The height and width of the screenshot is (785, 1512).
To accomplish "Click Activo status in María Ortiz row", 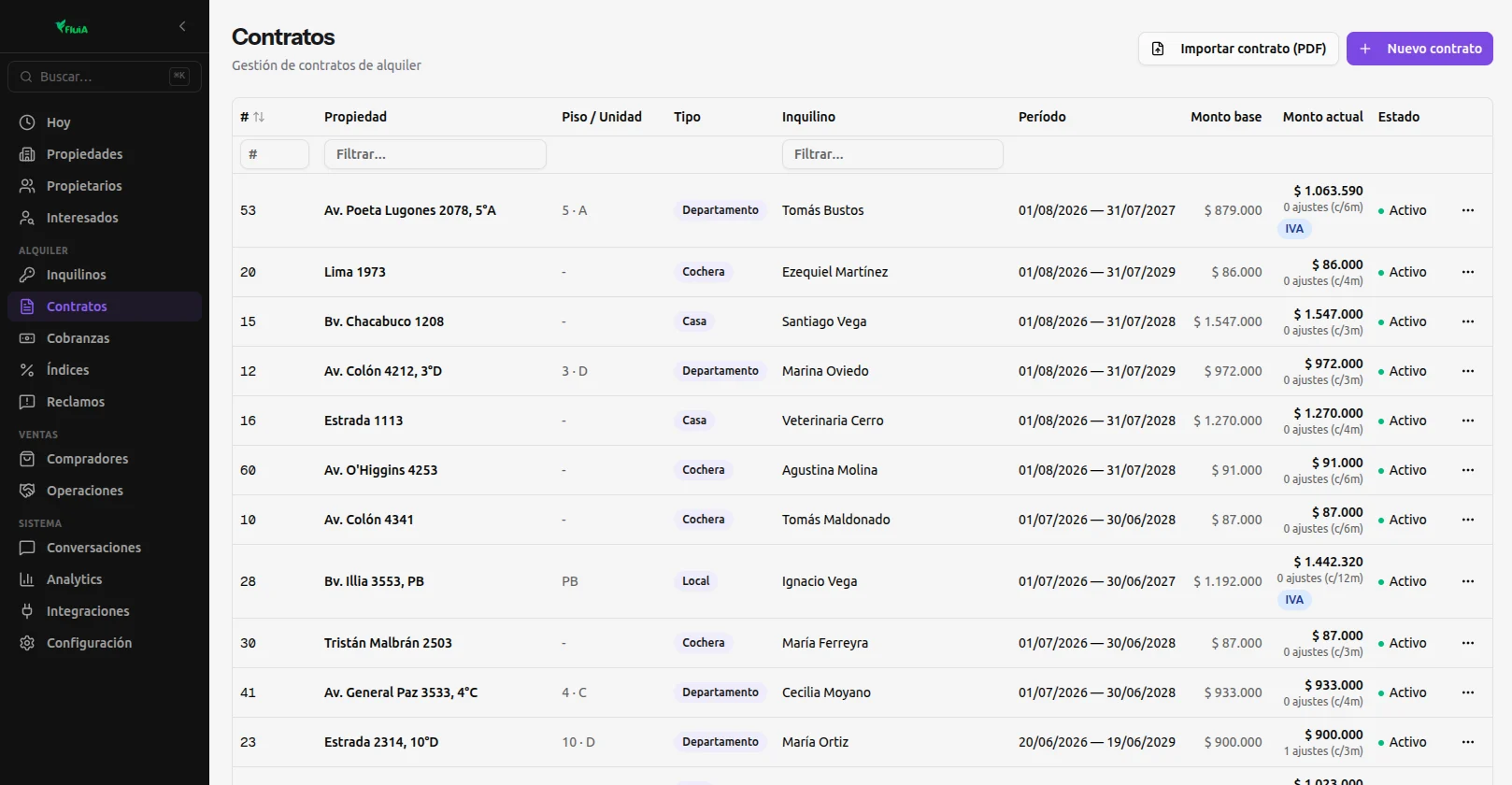I will (x=1403, y=742).
